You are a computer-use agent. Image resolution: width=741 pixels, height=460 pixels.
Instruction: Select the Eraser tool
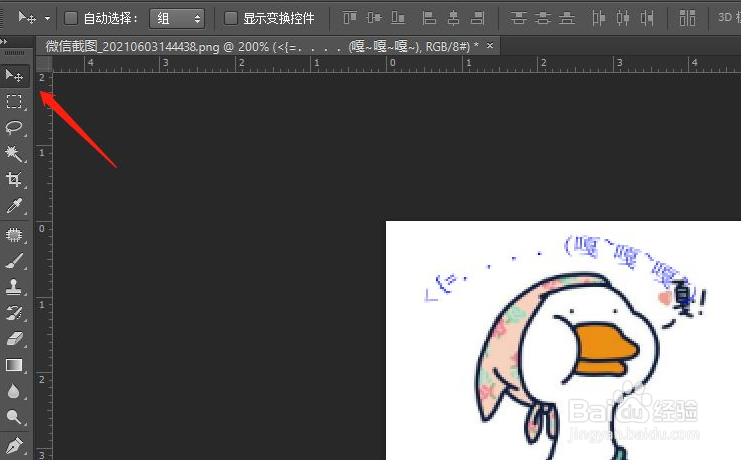(x=14, y=338)
